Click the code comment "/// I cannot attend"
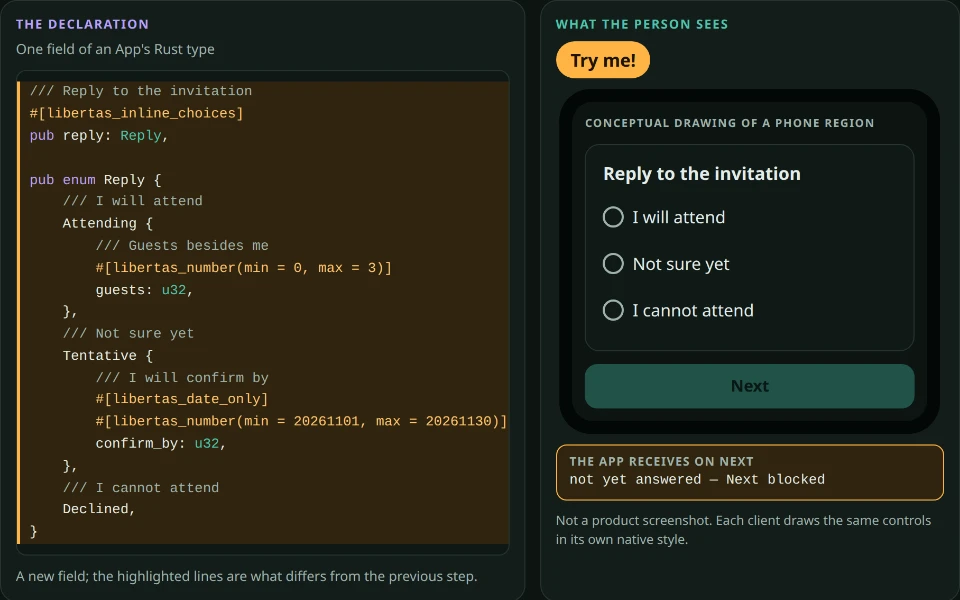The image size is (960, 600). pos(141,488)
